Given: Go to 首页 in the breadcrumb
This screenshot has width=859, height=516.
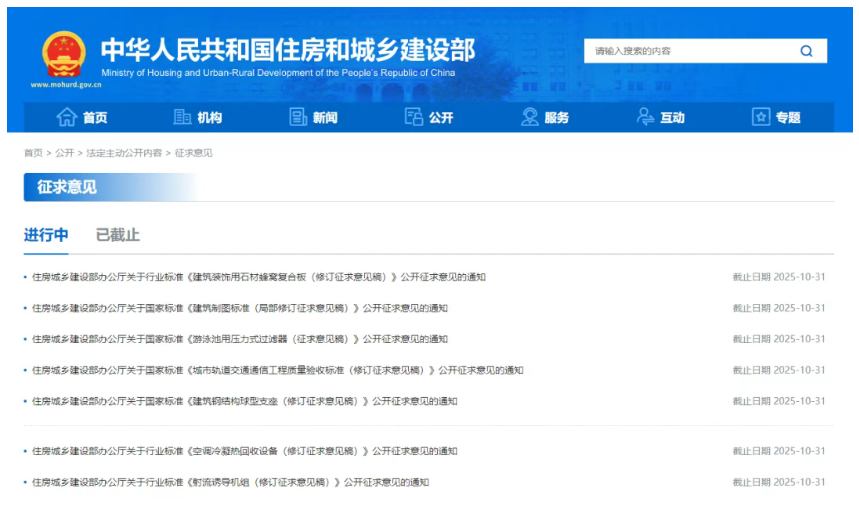Looking at the screenshot, I should 33,153.
